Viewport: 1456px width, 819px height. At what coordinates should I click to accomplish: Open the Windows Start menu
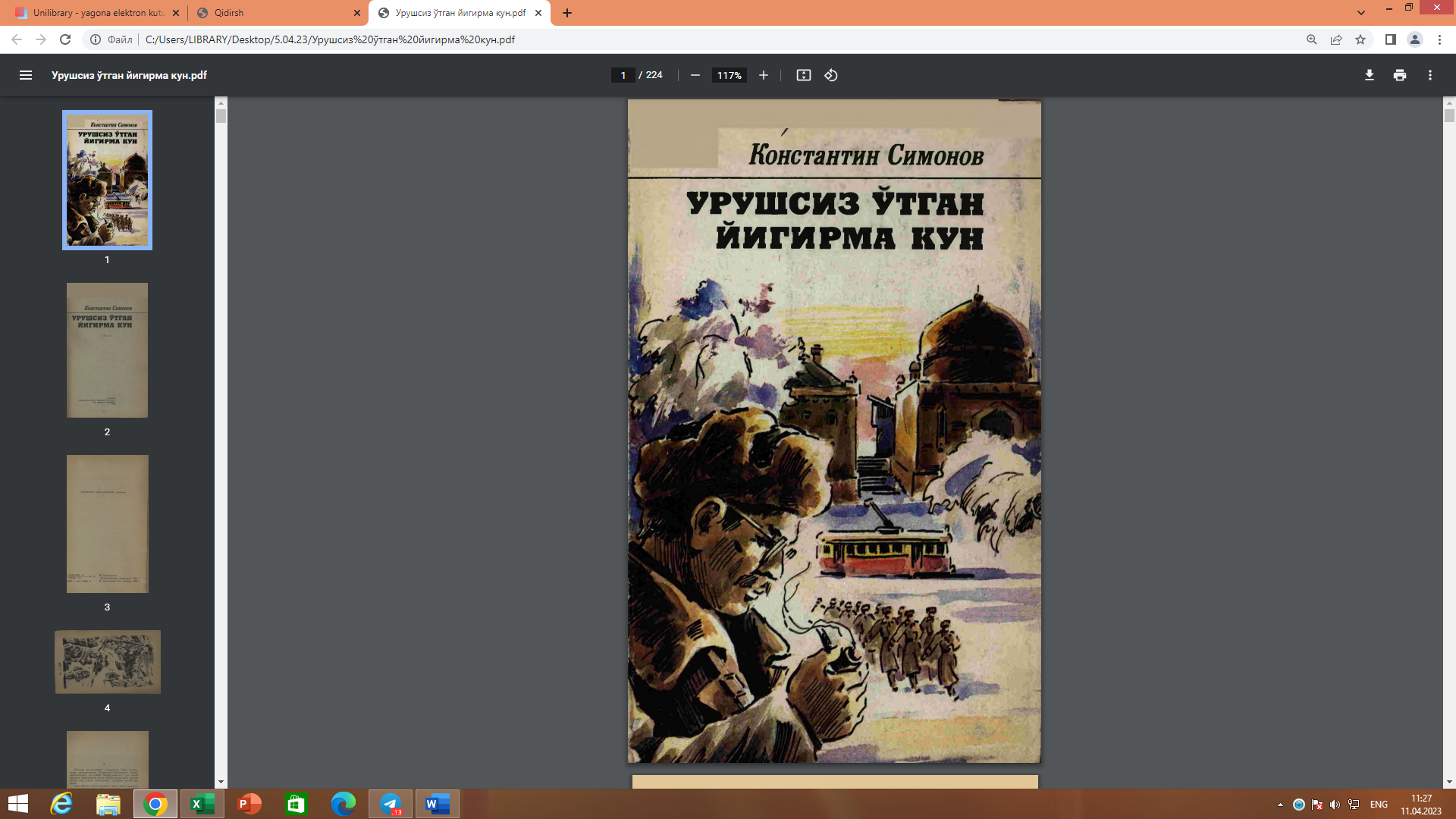point(17,804)
